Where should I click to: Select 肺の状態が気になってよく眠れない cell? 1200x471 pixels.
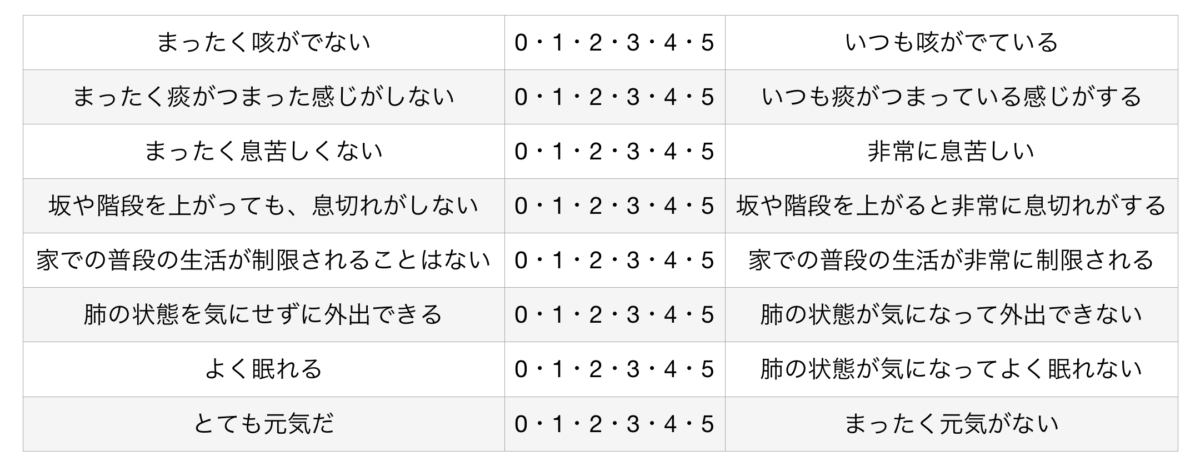tap(951, 370)
